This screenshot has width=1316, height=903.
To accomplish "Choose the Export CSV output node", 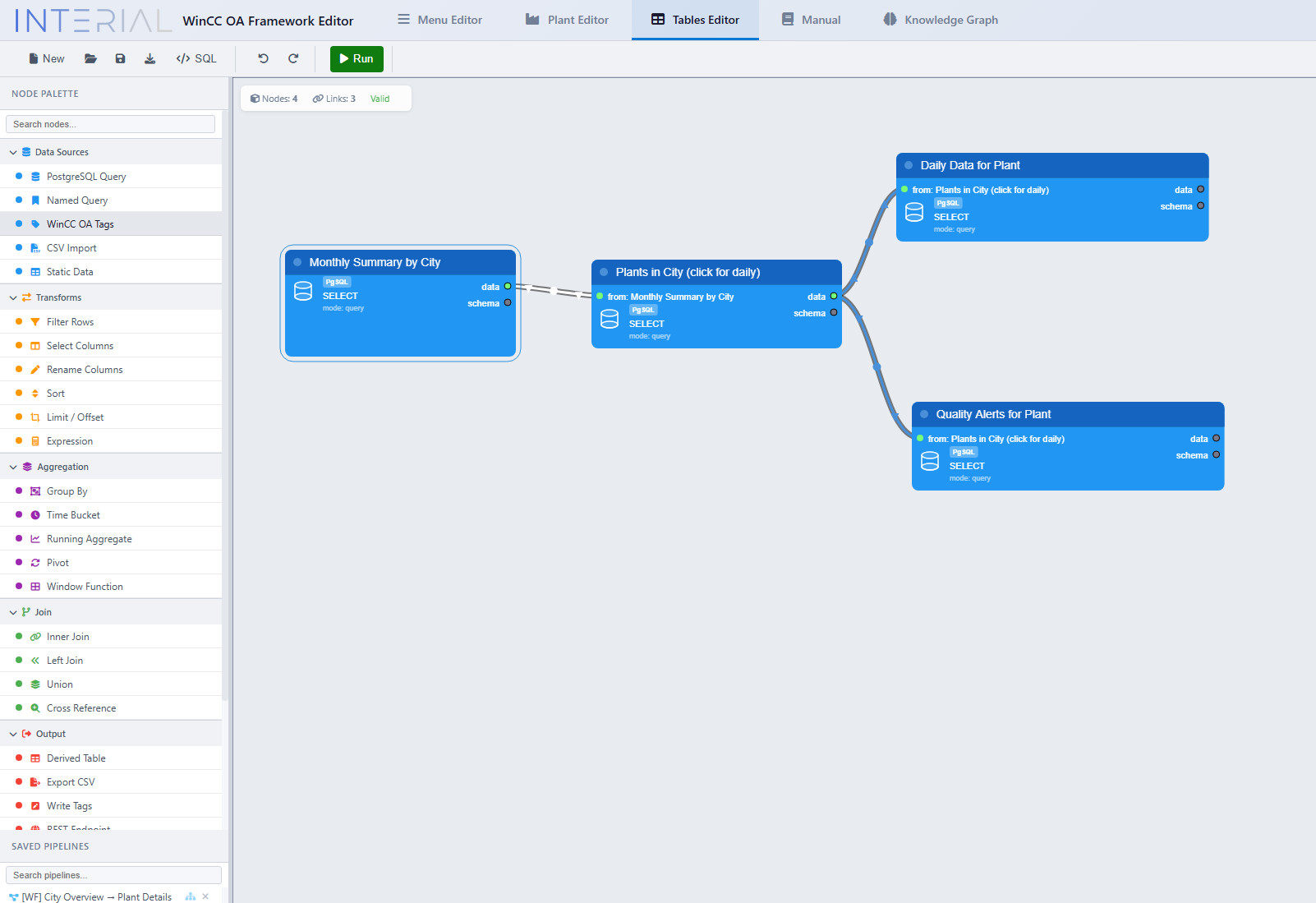I will (x=72, y=781).
